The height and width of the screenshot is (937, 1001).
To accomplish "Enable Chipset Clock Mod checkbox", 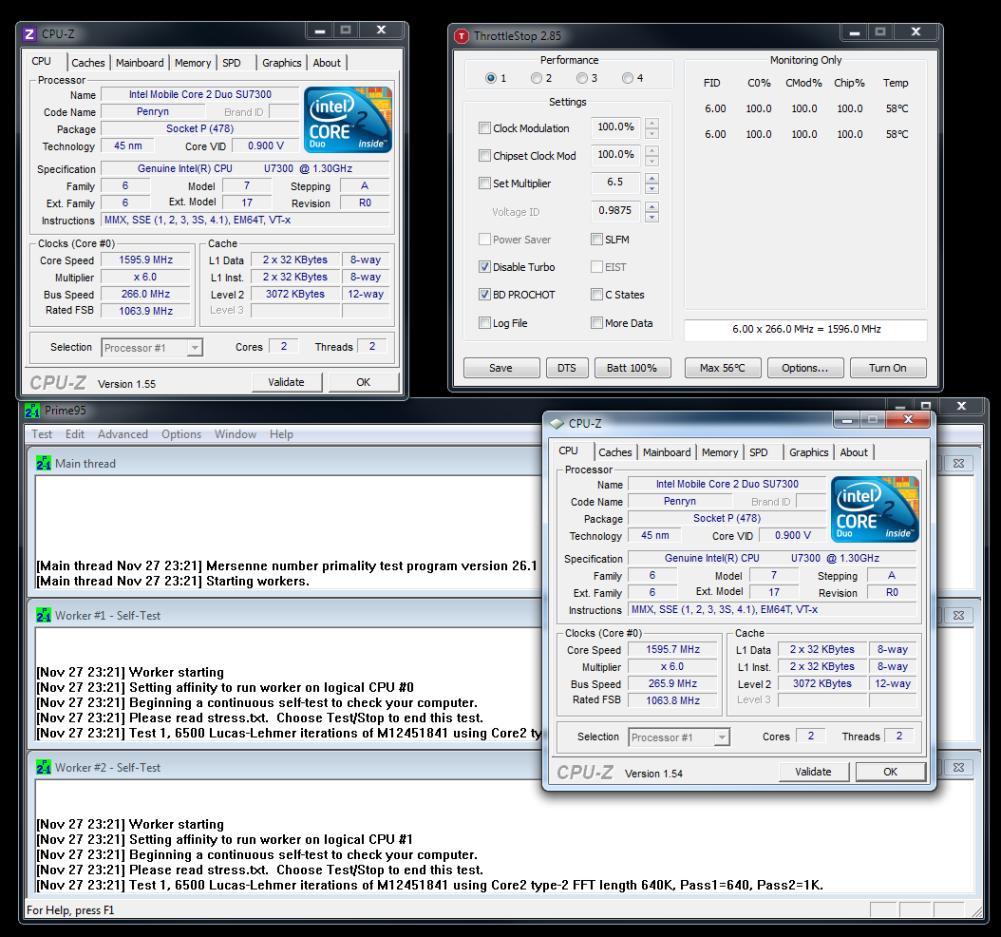I will 485,156.
